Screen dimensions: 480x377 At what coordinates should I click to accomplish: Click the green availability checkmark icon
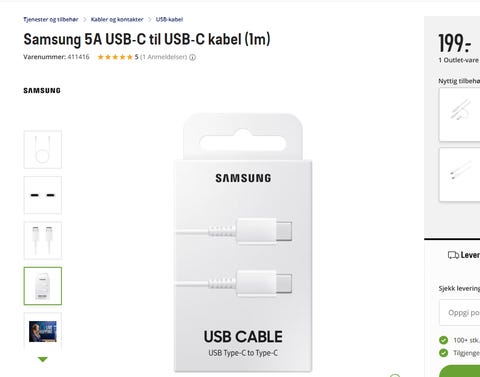tap(443, 353)
